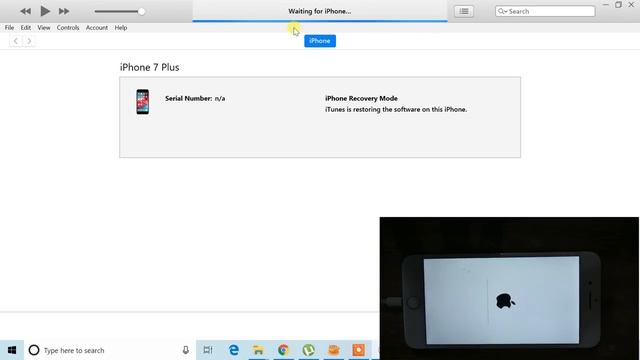Click the Cortana circle icon
The height and width of the screenshot is (360, 640).
[x=34, y=350]
